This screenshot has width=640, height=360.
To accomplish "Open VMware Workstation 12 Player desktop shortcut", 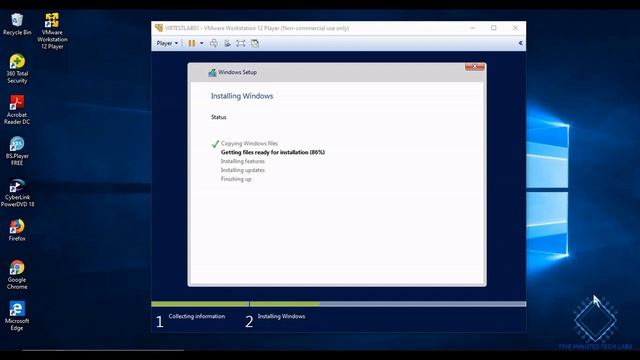I will pyautogui.click(x=52, y=31).
